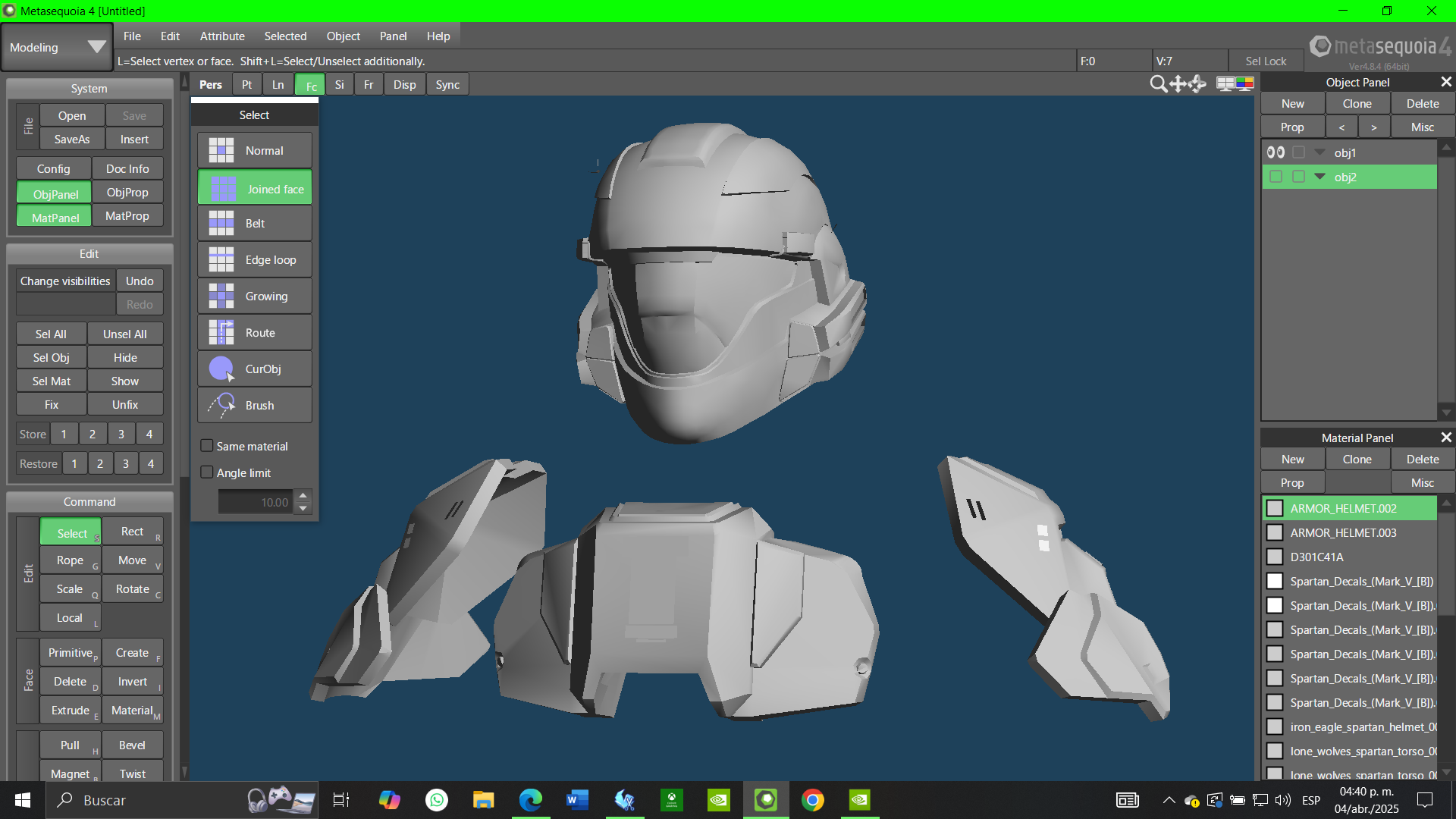Pick the Route selection icon
The width and height of the screenshot is (1456, 819).
click(221, 333)
